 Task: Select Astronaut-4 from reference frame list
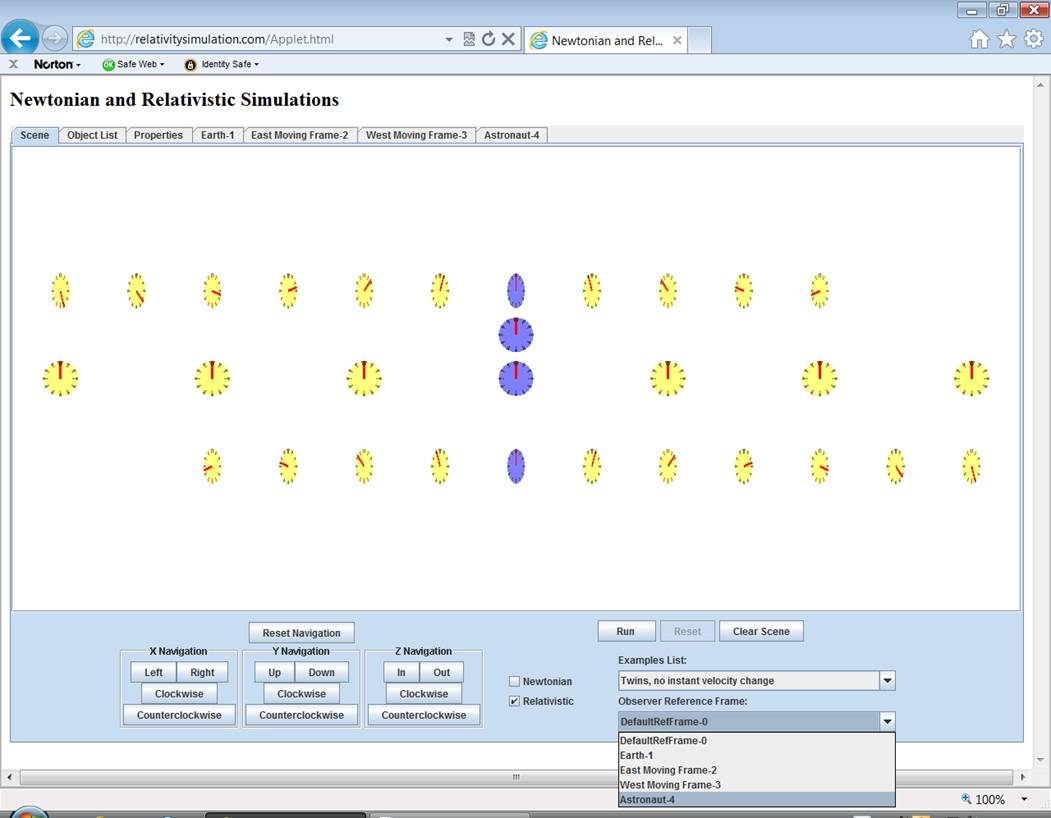647,800
